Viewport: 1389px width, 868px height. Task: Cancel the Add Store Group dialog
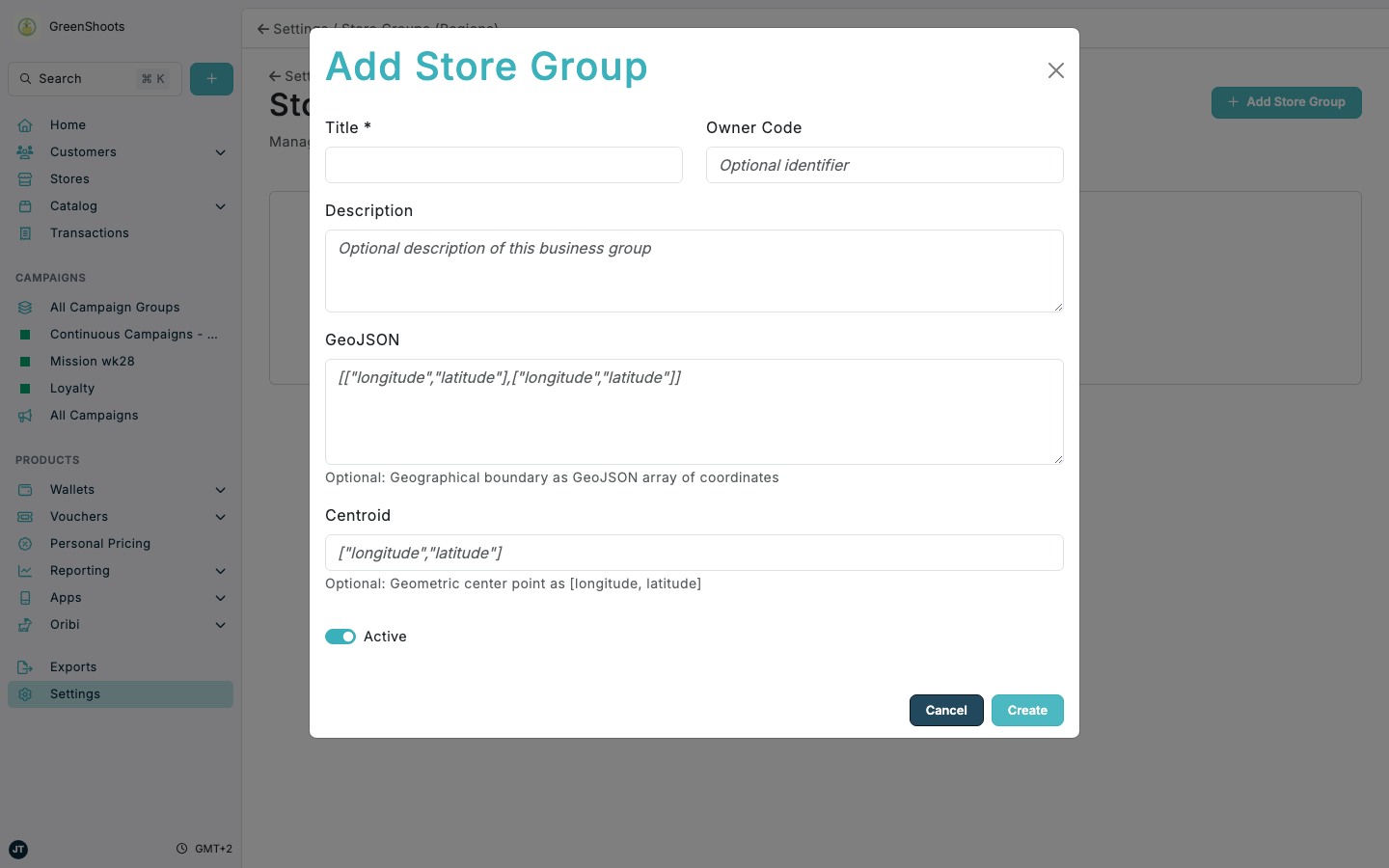(946, 710)
